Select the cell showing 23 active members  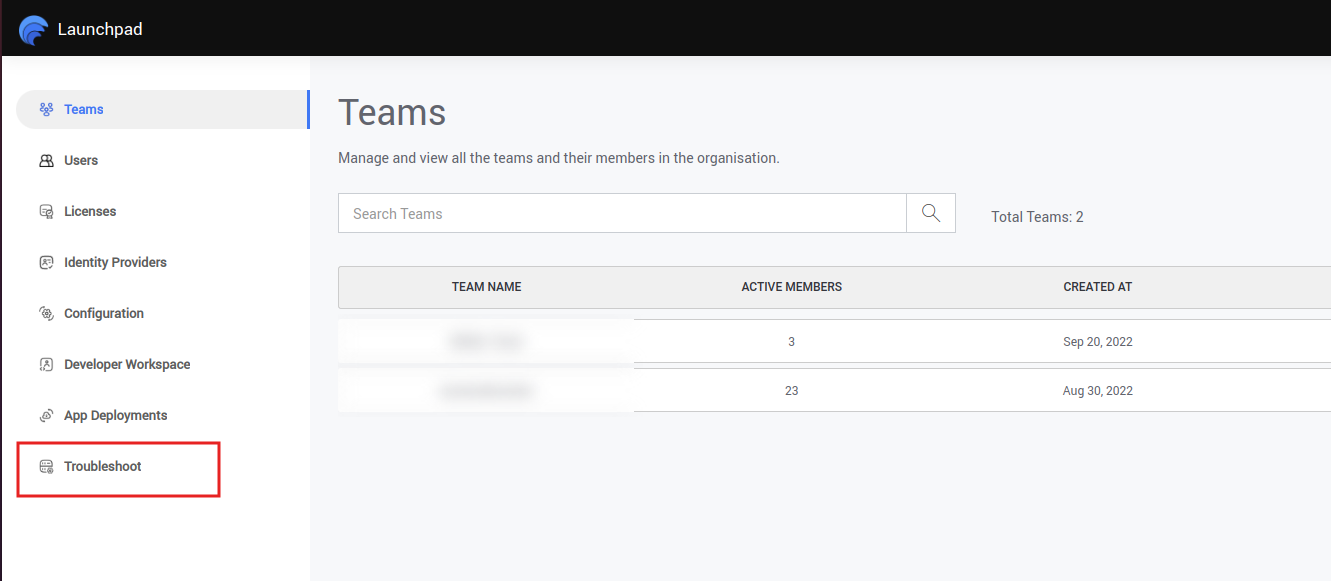(x=791, y=391)
